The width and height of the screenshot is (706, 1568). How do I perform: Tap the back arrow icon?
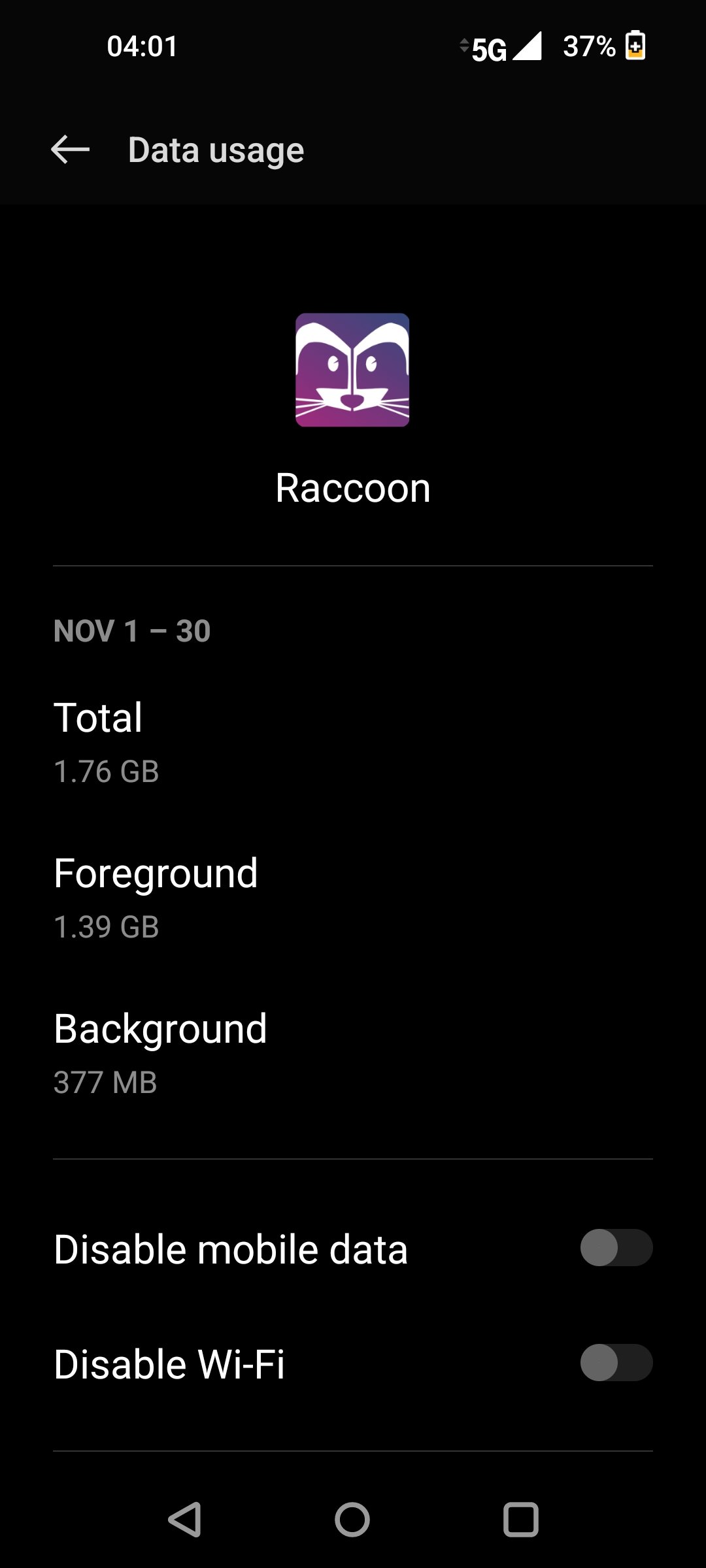click(x=70, y=150)
